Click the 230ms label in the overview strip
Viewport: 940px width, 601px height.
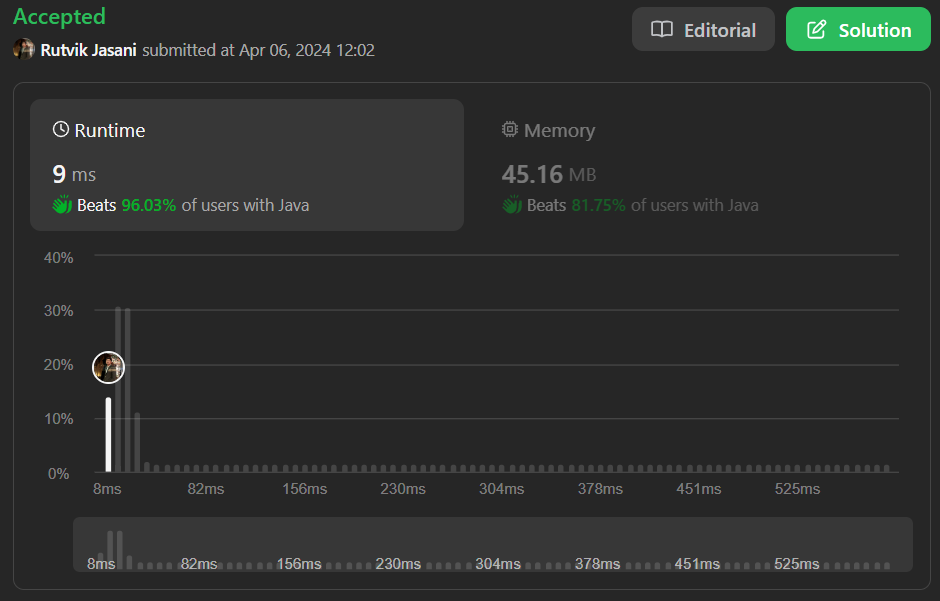398,564
